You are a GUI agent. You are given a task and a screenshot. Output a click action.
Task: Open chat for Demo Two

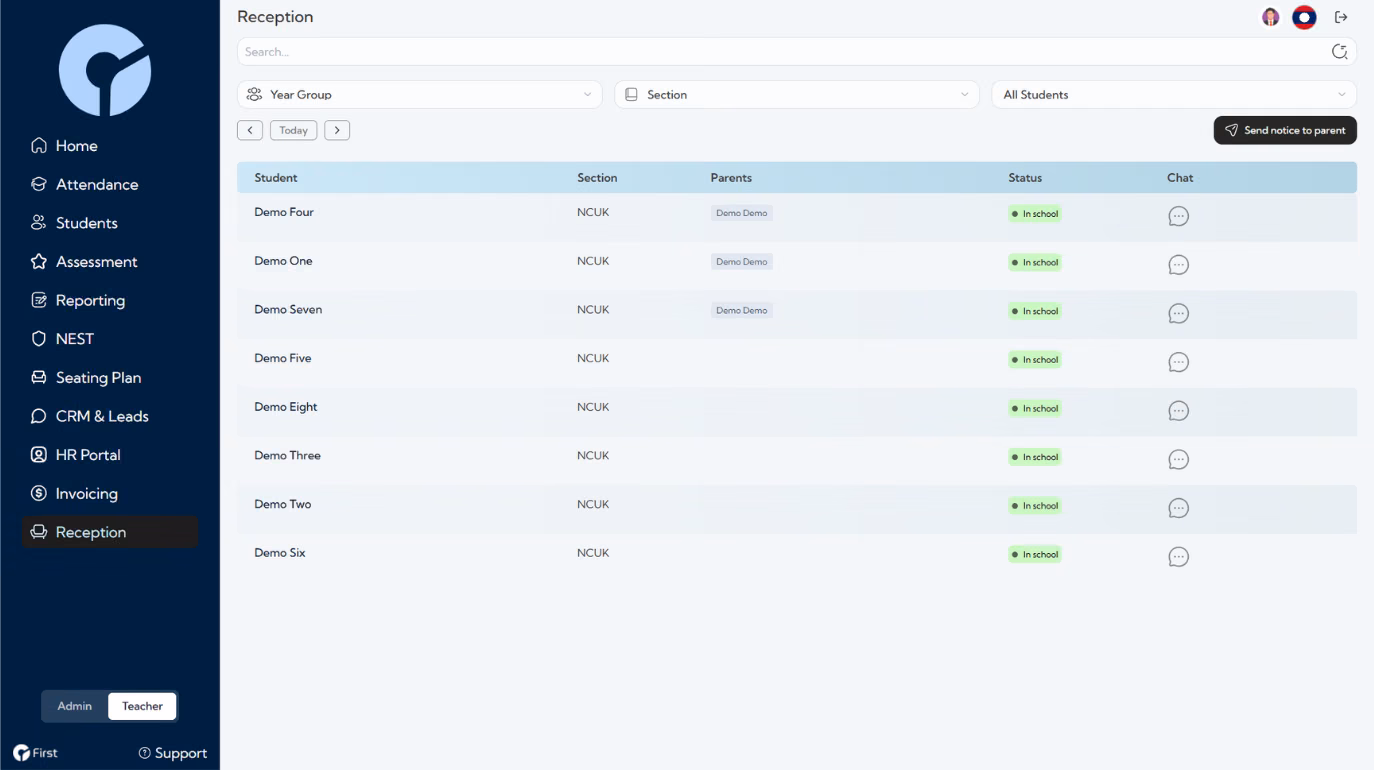pos(1179,508)
